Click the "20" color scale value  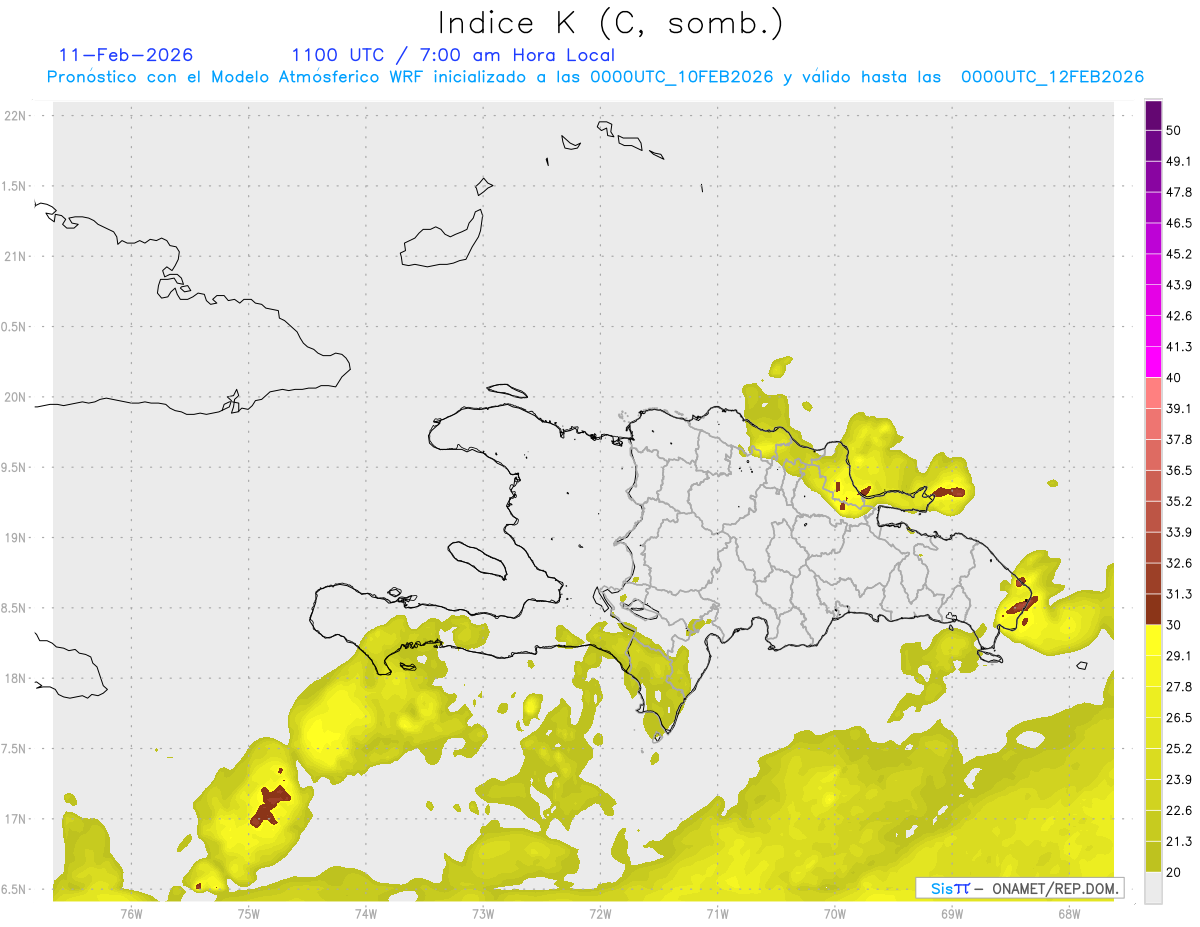pos(1174,872)
